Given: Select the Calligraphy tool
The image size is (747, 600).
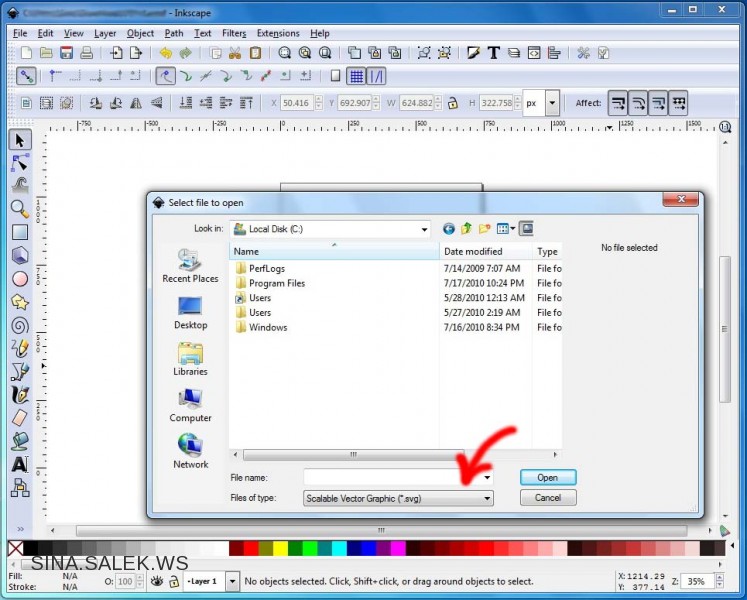Looking at the screenshot, I should (20, 395).
